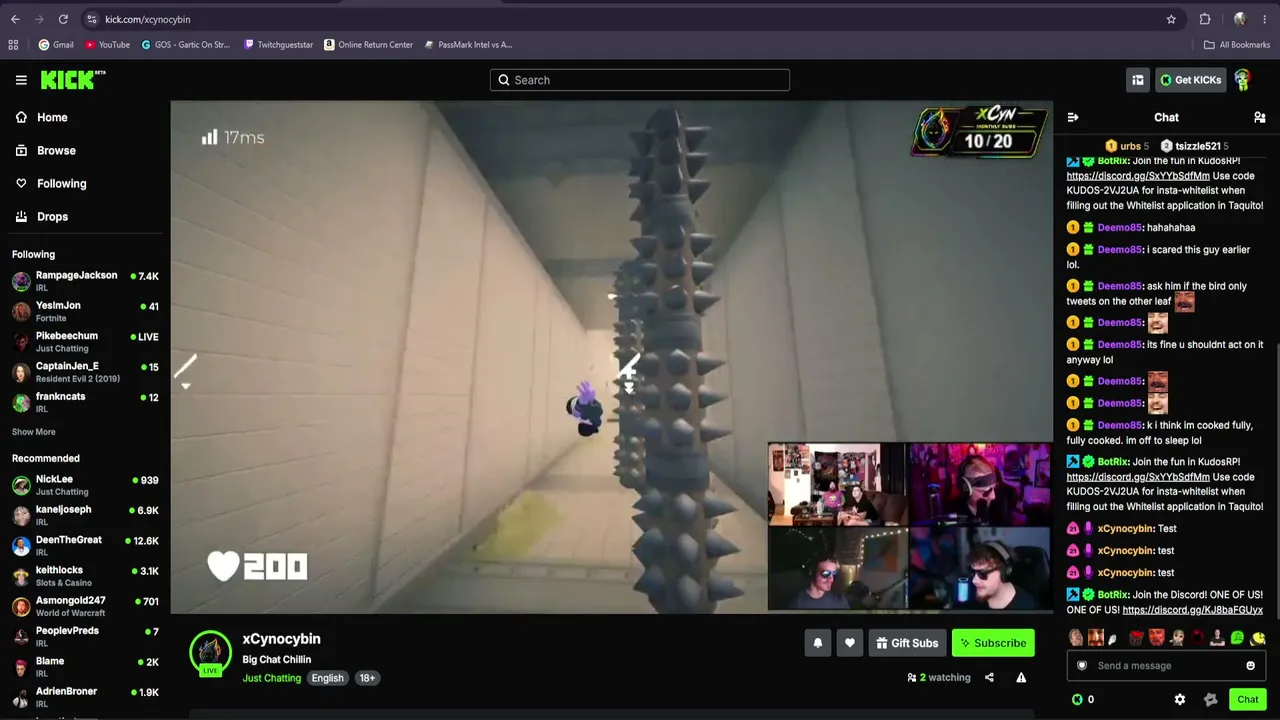Open the browser extensions menu
The width and height of the screenshot is (1280, 720).
pos(1205,19)
